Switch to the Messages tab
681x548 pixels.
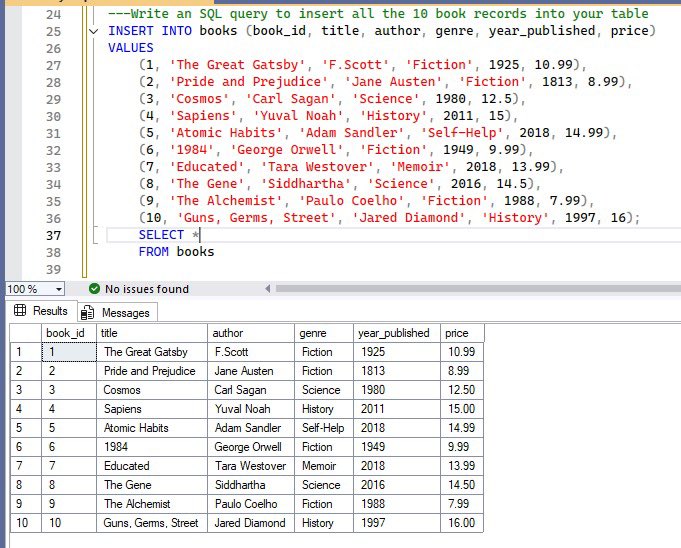click(125, 313)
